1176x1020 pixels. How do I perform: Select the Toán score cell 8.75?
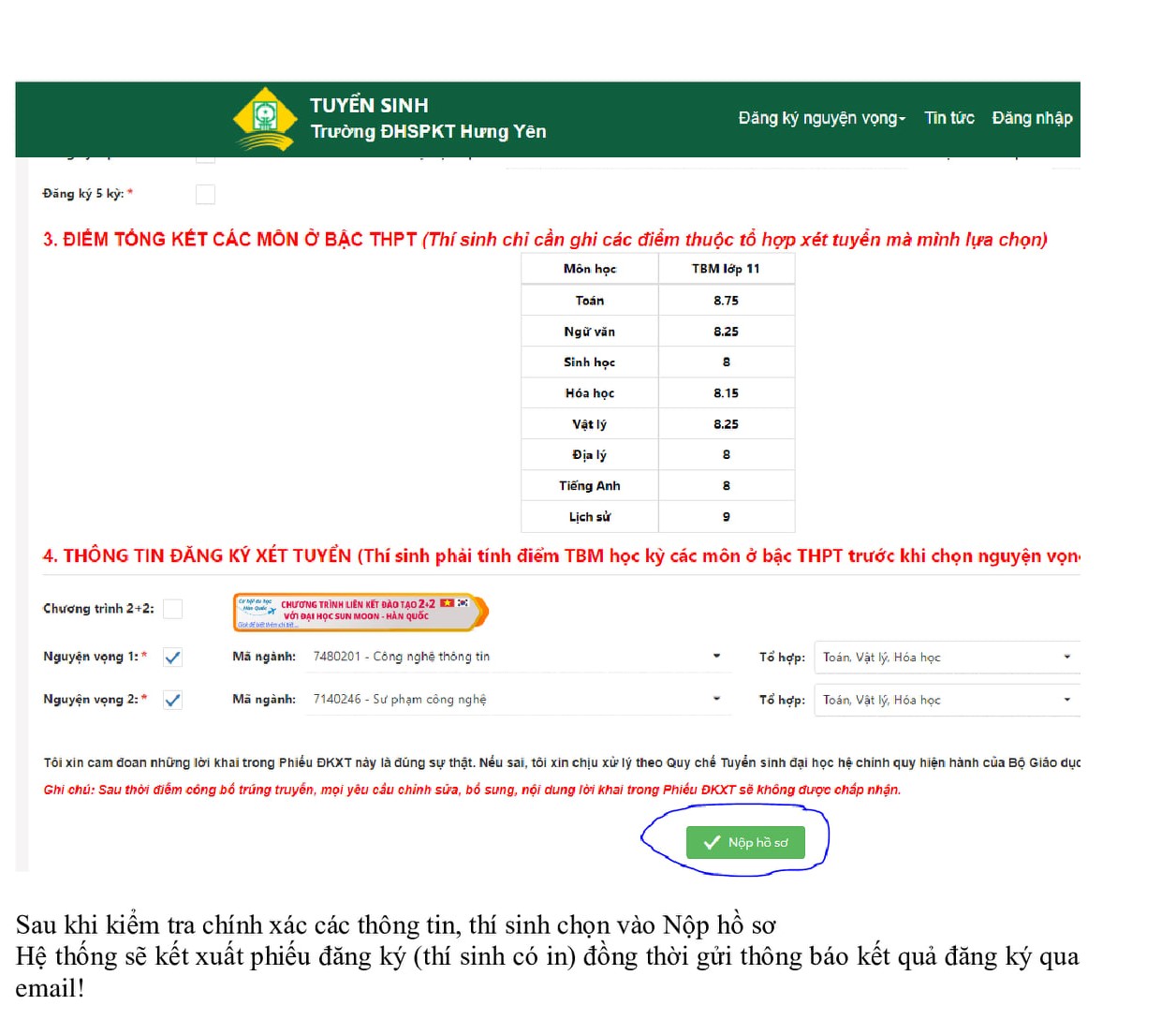tap(727, 301)
